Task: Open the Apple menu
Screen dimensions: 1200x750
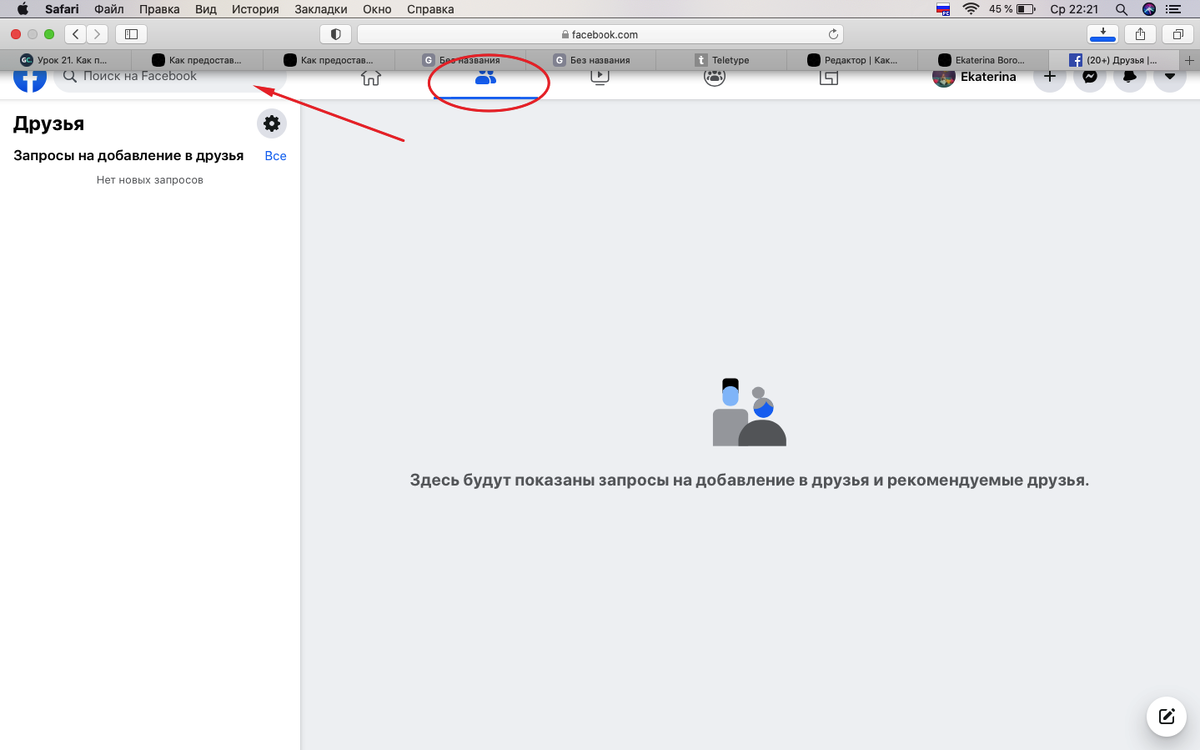Action: (22, 9)
